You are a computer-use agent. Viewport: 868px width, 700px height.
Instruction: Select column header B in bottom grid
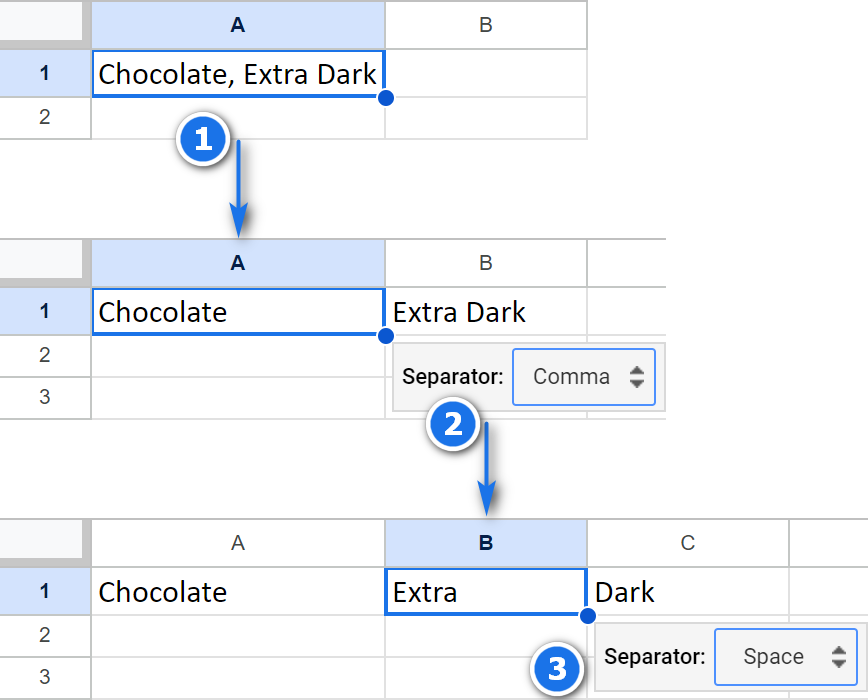[486, 543]
